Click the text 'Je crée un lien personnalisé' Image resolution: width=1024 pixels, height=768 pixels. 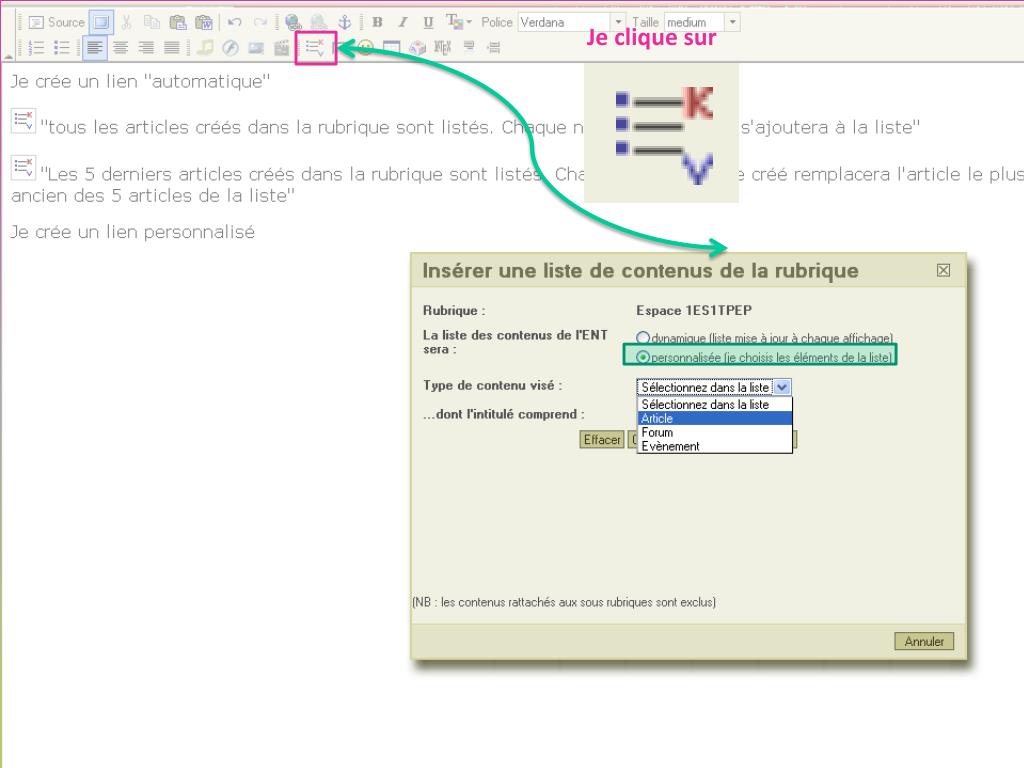[x=133, y=232]
